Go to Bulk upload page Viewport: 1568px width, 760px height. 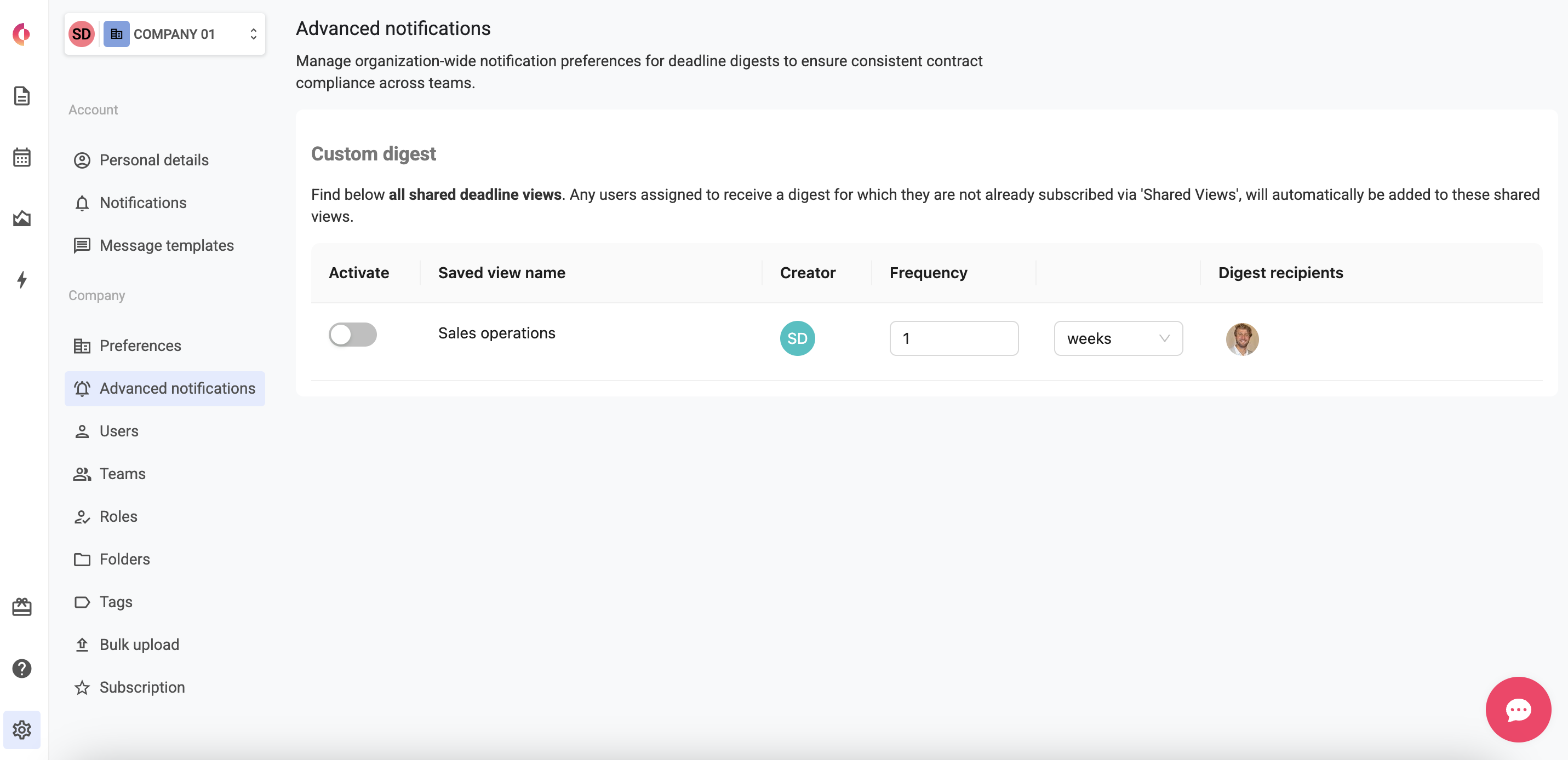164,644
